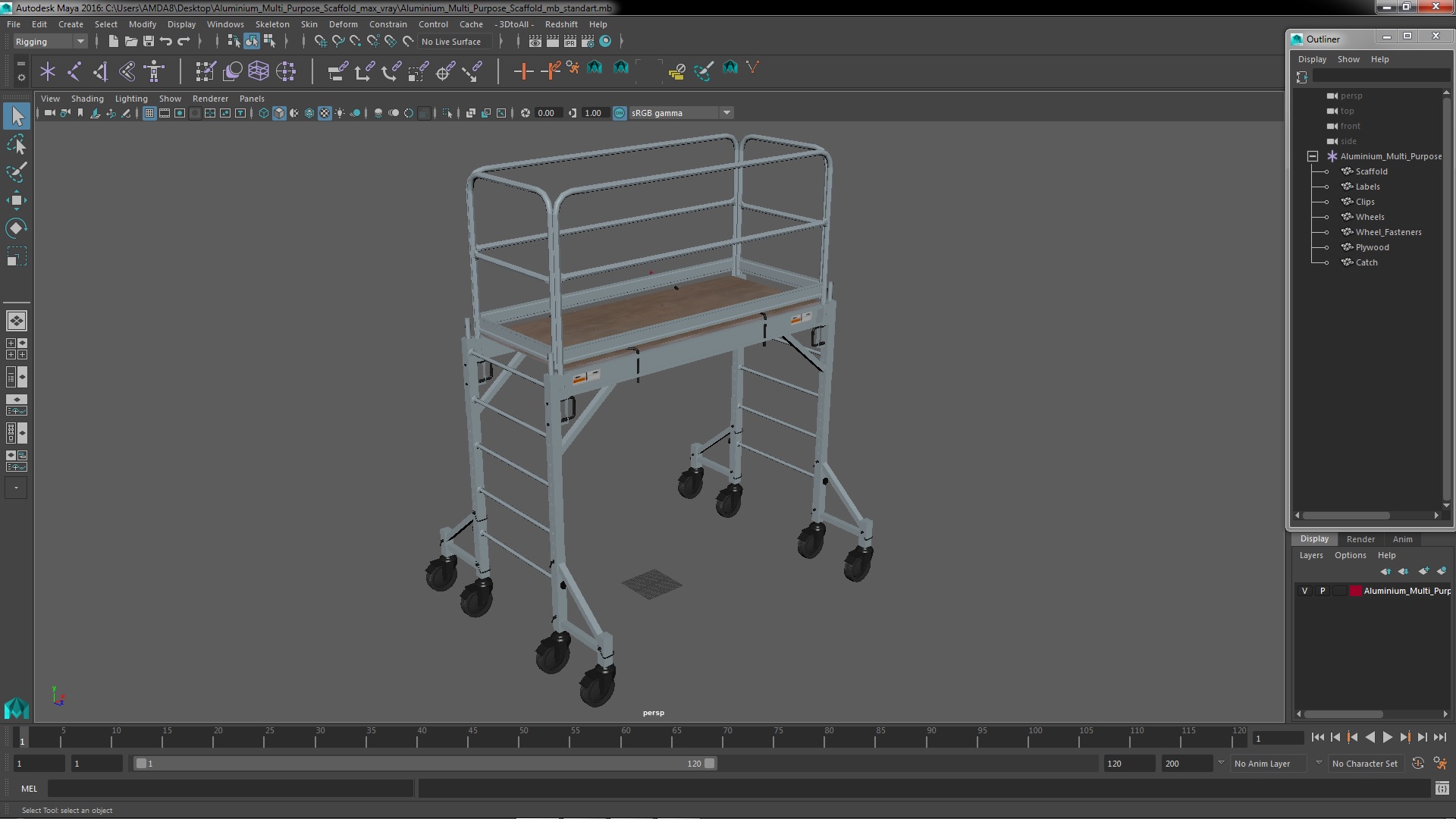
Task: Click the Create Cluster shelf icon
Action: [x=286, y=71]
